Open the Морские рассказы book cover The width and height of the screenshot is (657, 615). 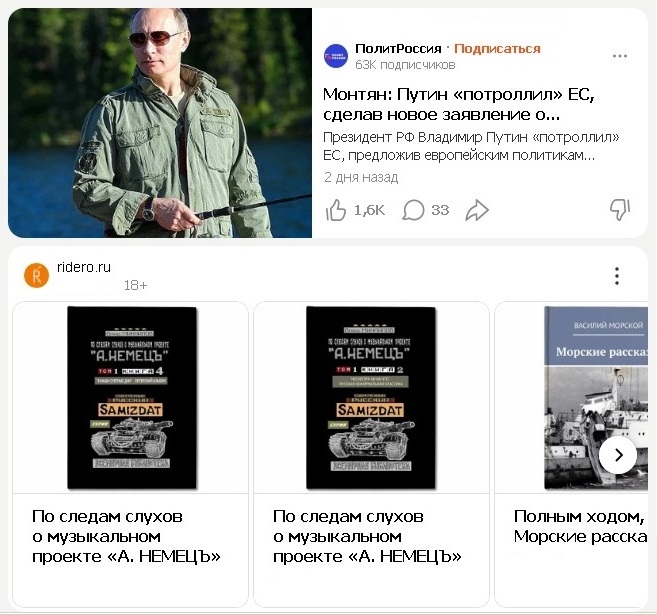pyautogui.click(x=596, y=398)
